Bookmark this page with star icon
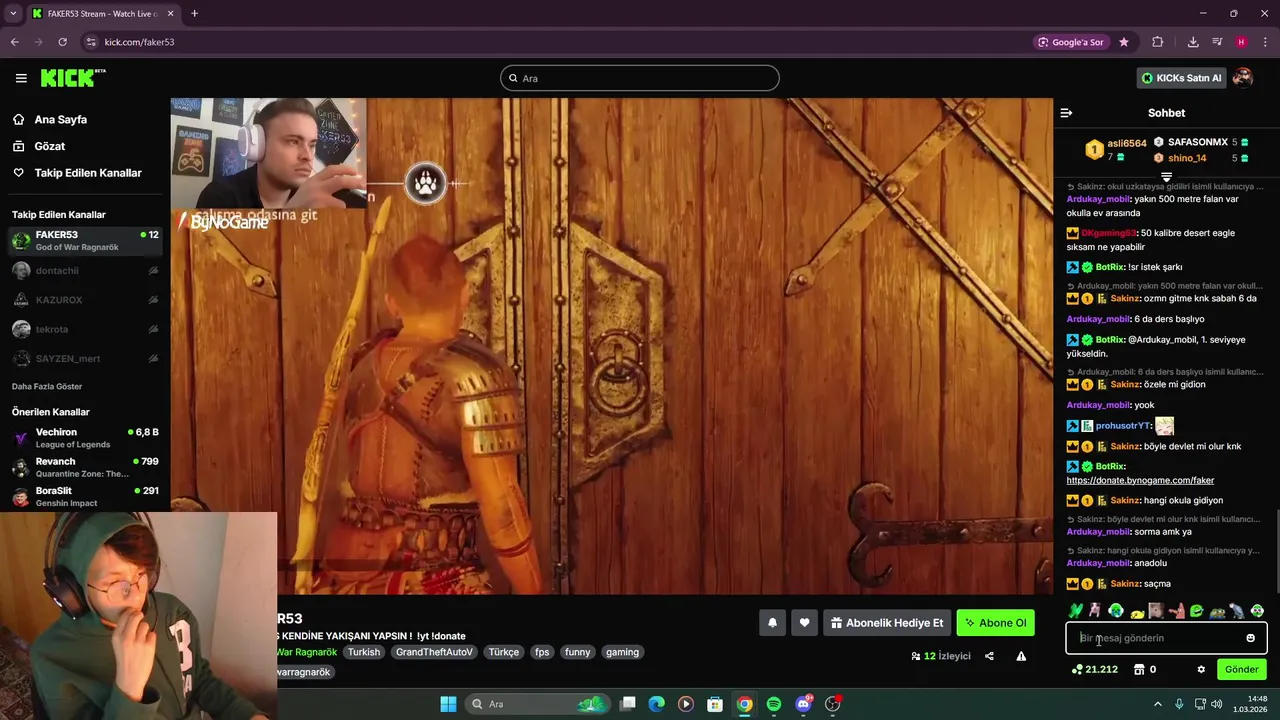The image size is (1280, 720). tap(1124, 42)
